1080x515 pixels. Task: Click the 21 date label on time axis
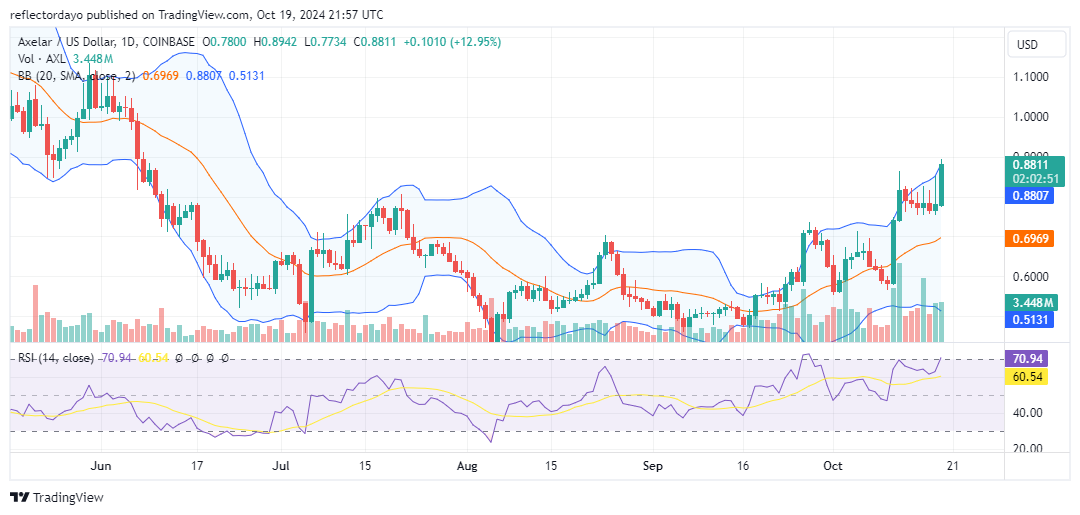point(951,466)
